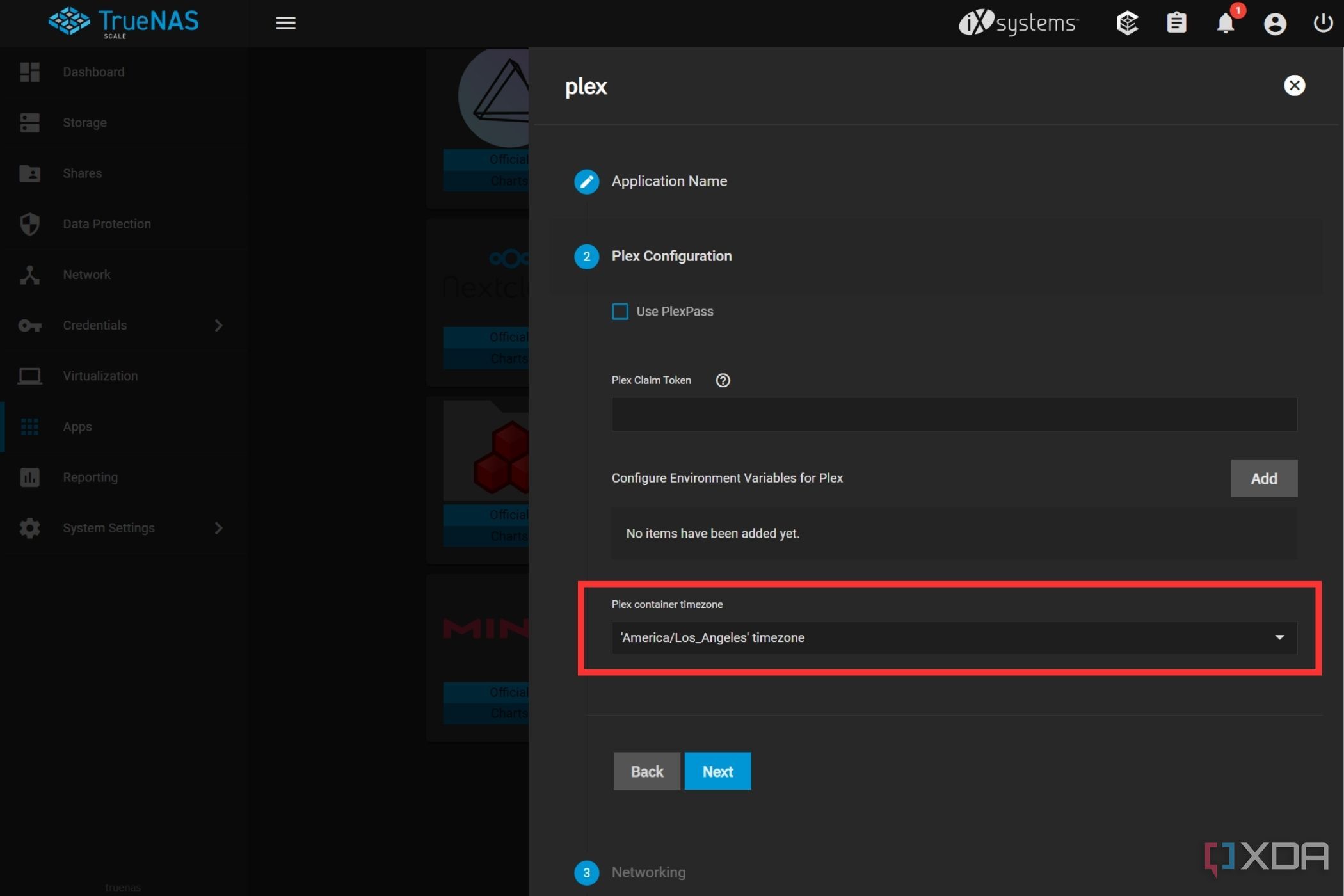
Task: Expand the System Settings submenu chevron
Action: click(x=218, y=528)
